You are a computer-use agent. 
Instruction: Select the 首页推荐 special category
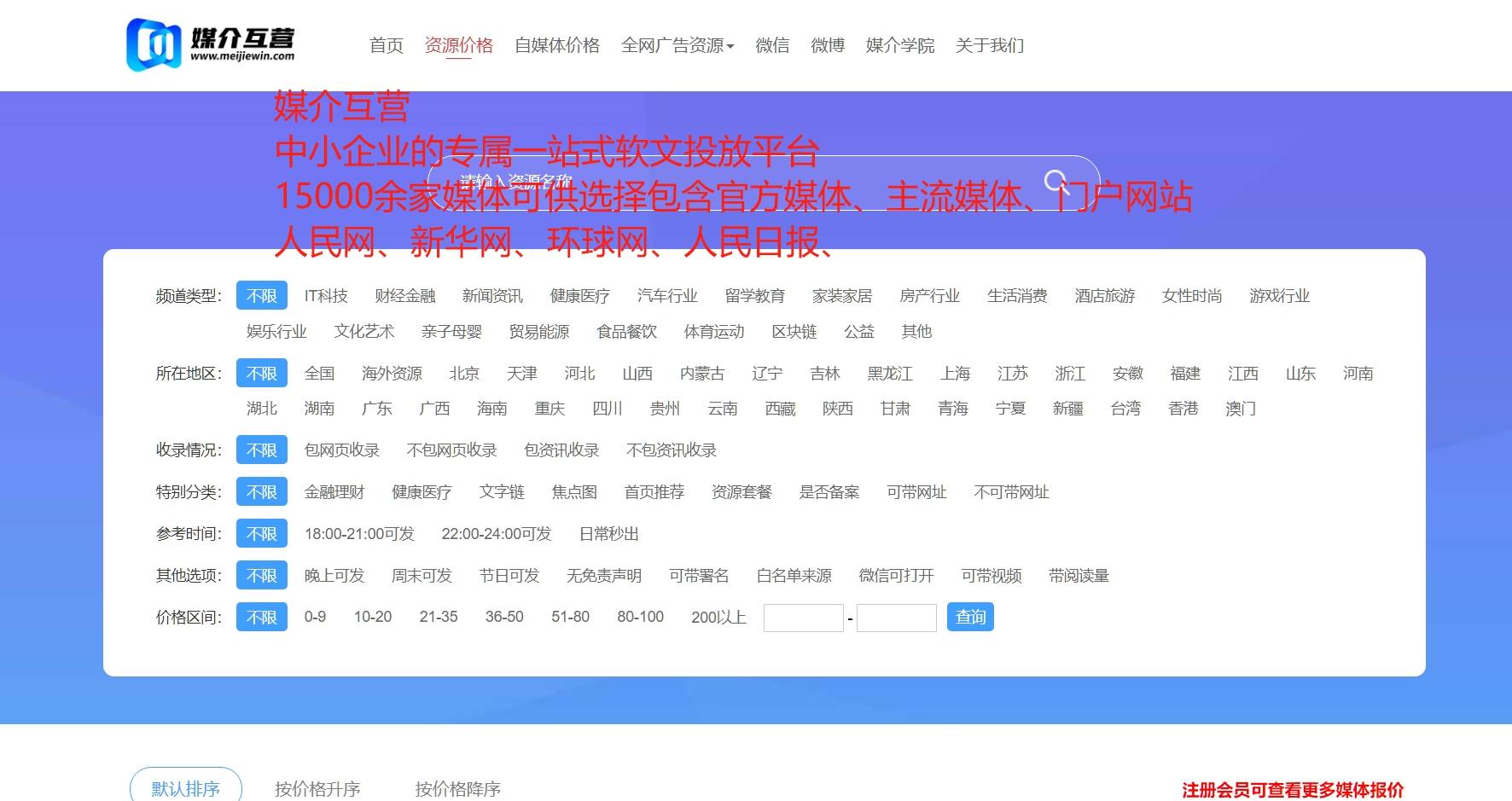coord(654,492)
